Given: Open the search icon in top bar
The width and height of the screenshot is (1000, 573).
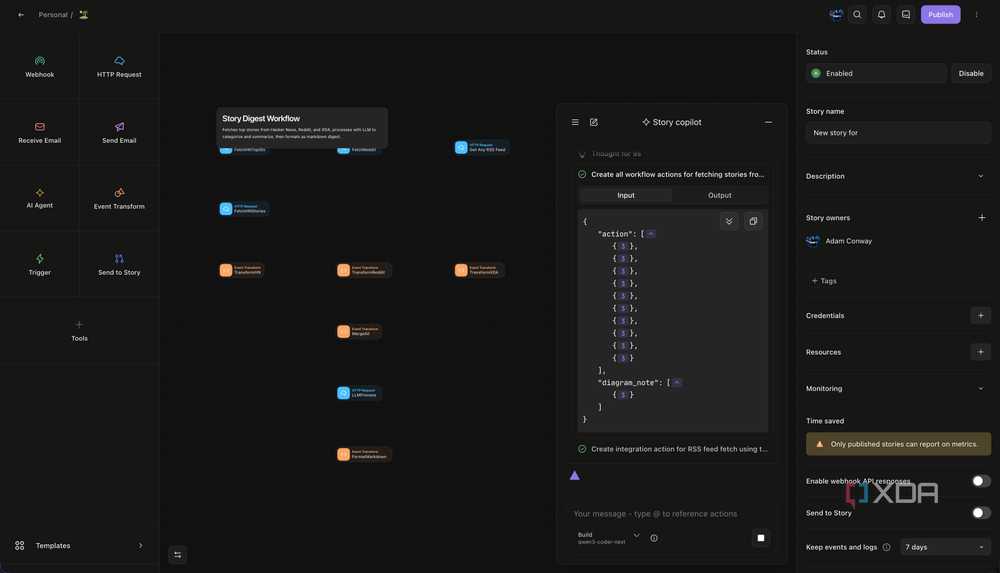Looking at the screenshot, I should [857, 15].
